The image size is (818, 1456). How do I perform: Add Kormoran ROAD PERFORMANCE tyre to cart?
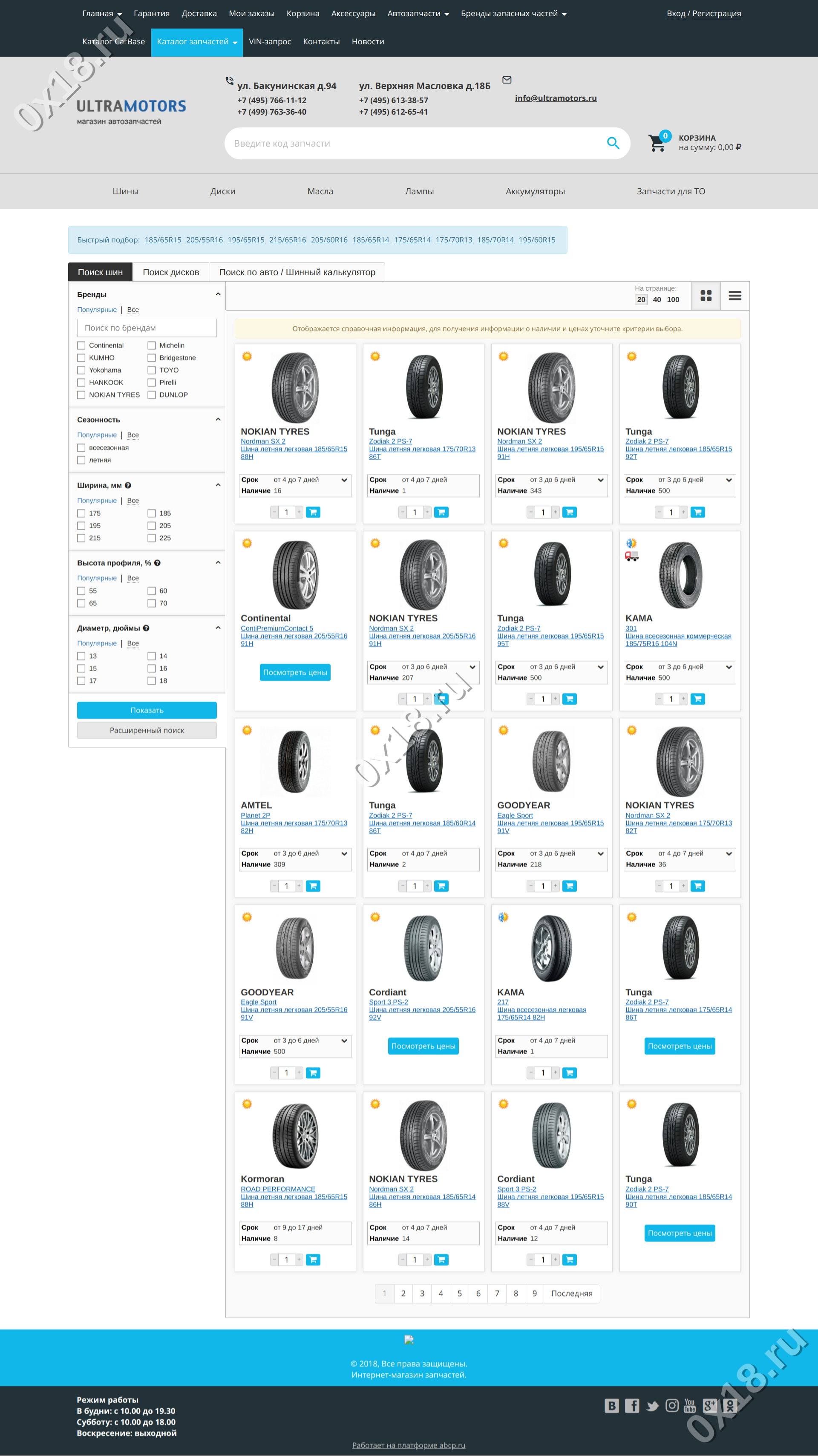313,1259
